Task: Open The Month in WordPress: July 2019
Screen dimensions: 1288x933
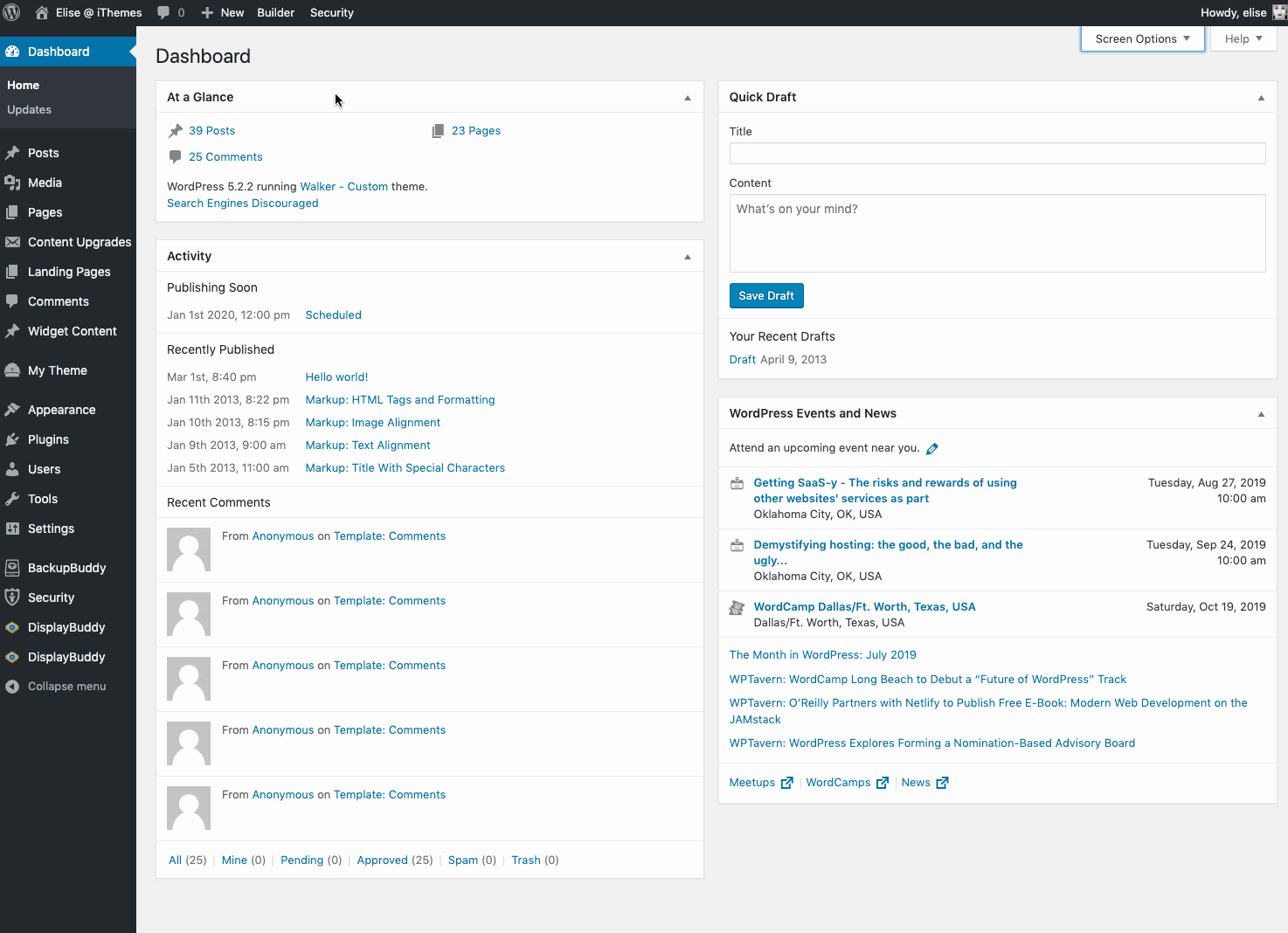Action: pyautogui.click(x=823, y=655)
